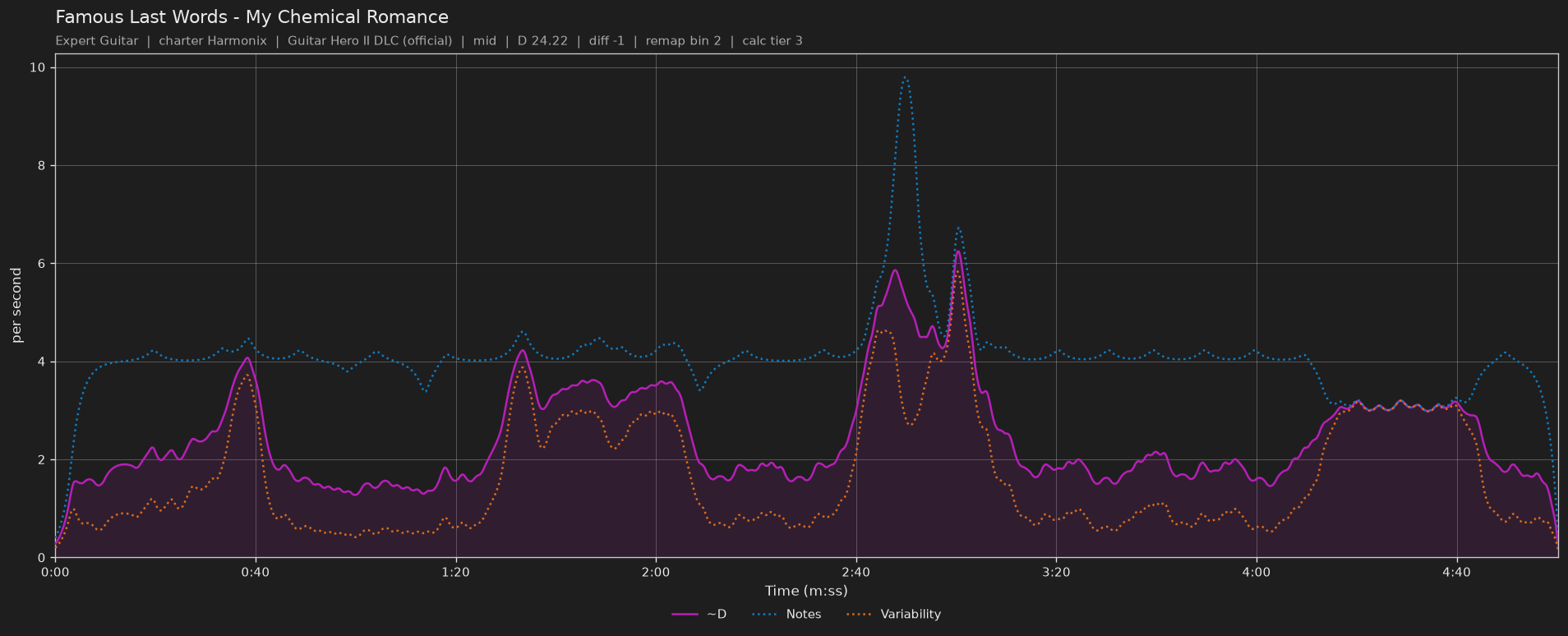Click the "diff -1" subtitle entry
Screen dimensions: 1568x636
(606, 41)
